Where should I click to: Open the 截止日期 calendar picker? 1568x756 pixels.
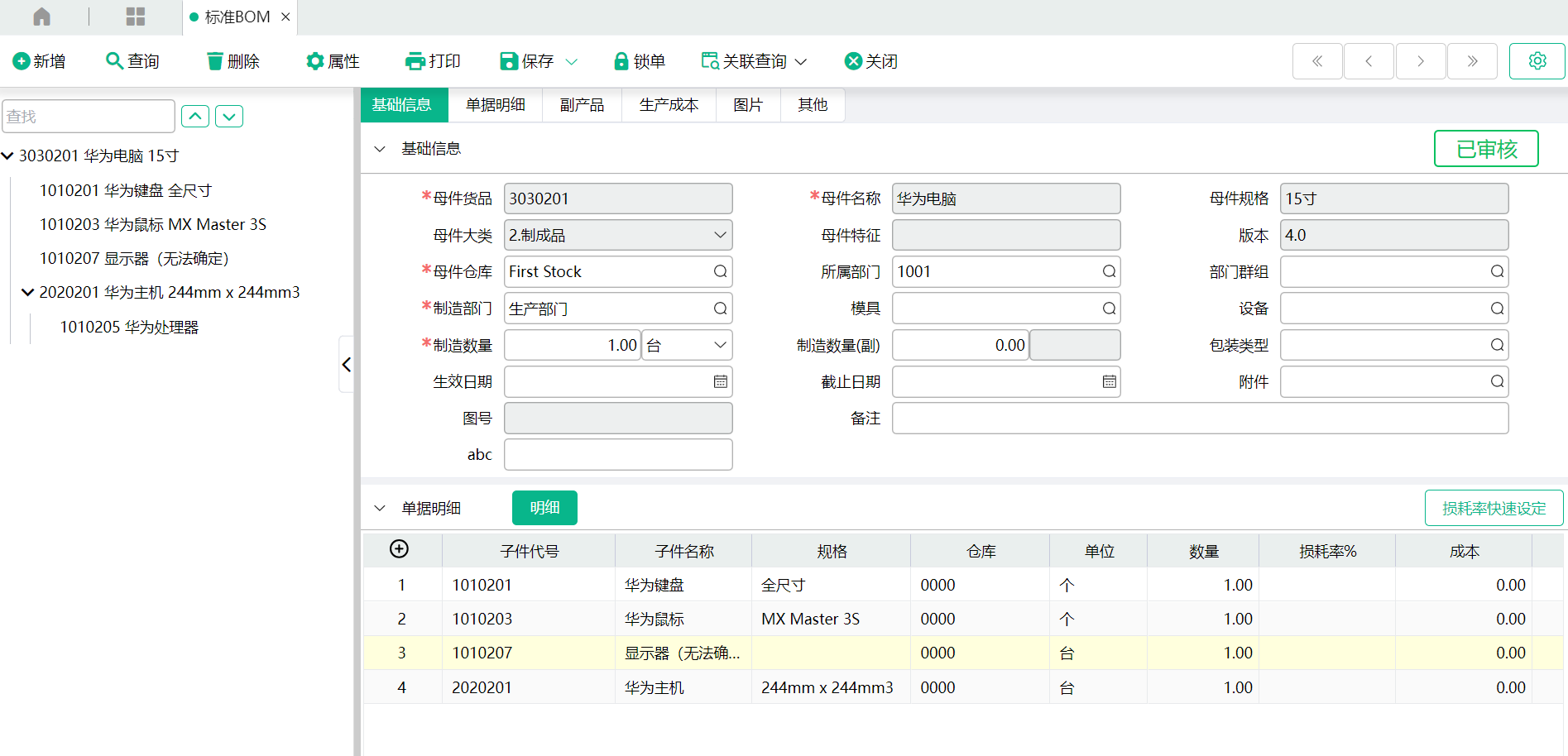click(1109, 381)
